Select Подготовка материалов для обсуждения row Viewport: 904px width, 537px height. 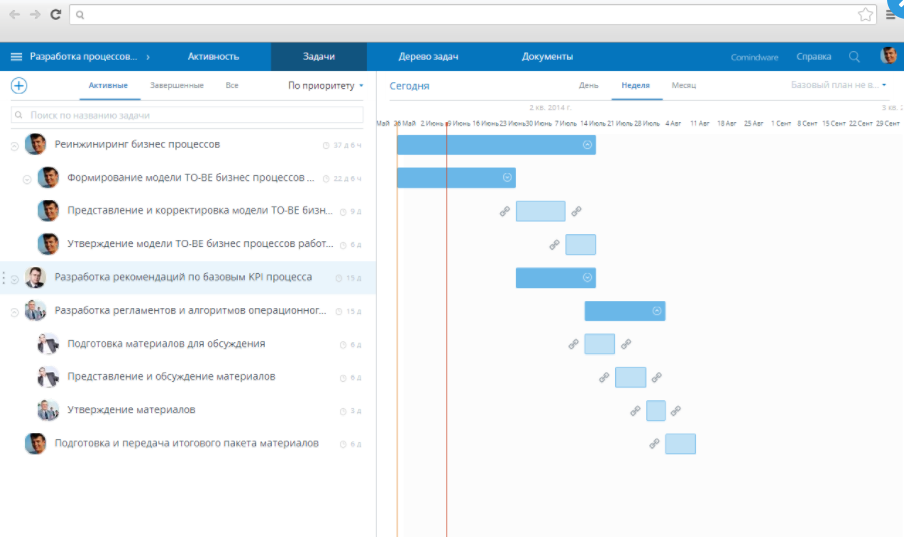click(188, 344)
